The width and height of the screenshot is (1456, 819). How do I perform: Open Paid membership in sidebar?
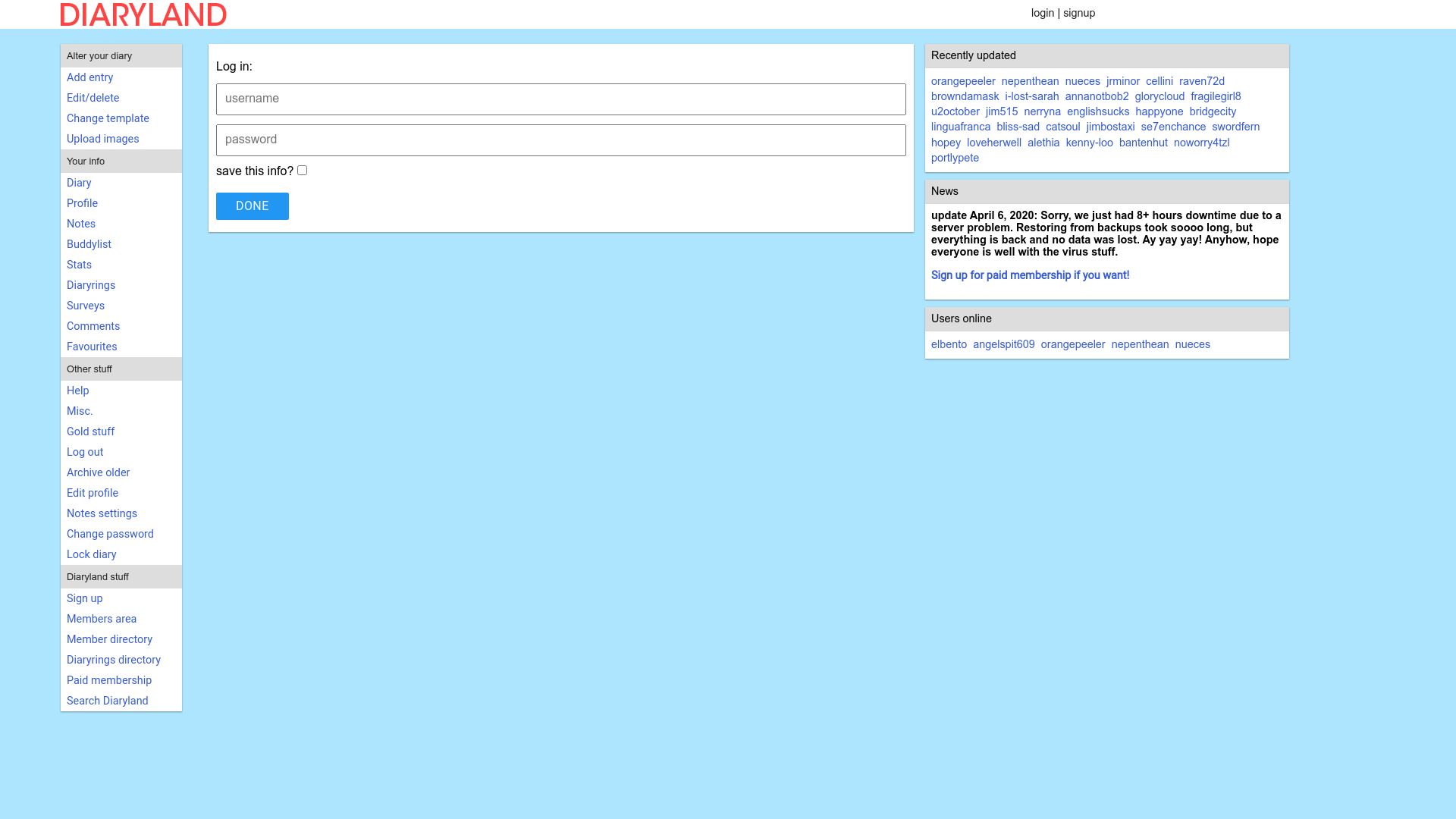[109, 680]
